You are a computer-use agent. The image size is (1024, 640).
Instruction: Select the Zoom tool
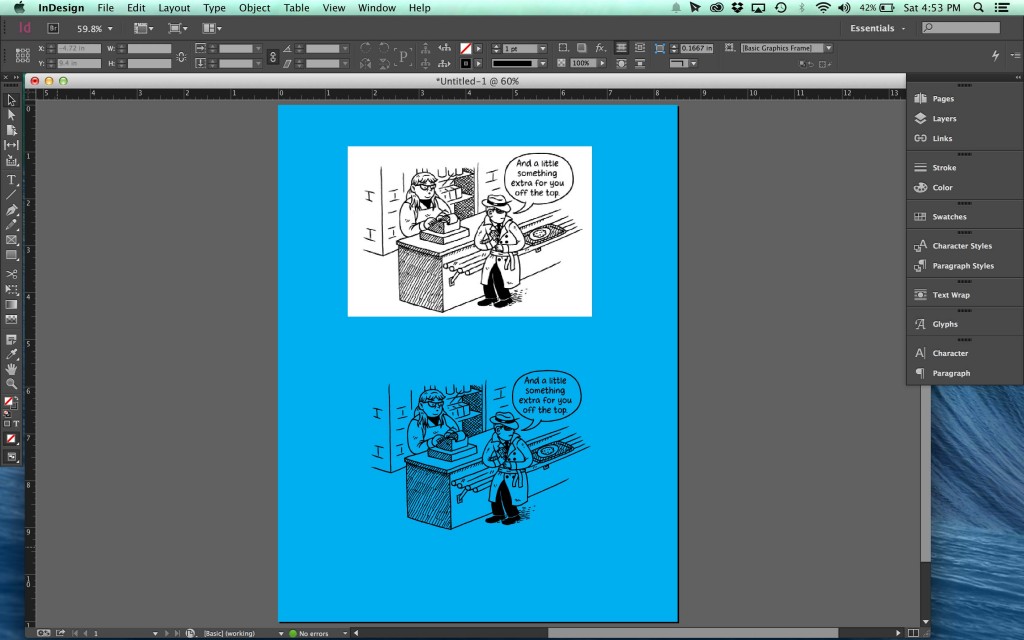pos(11,384)
